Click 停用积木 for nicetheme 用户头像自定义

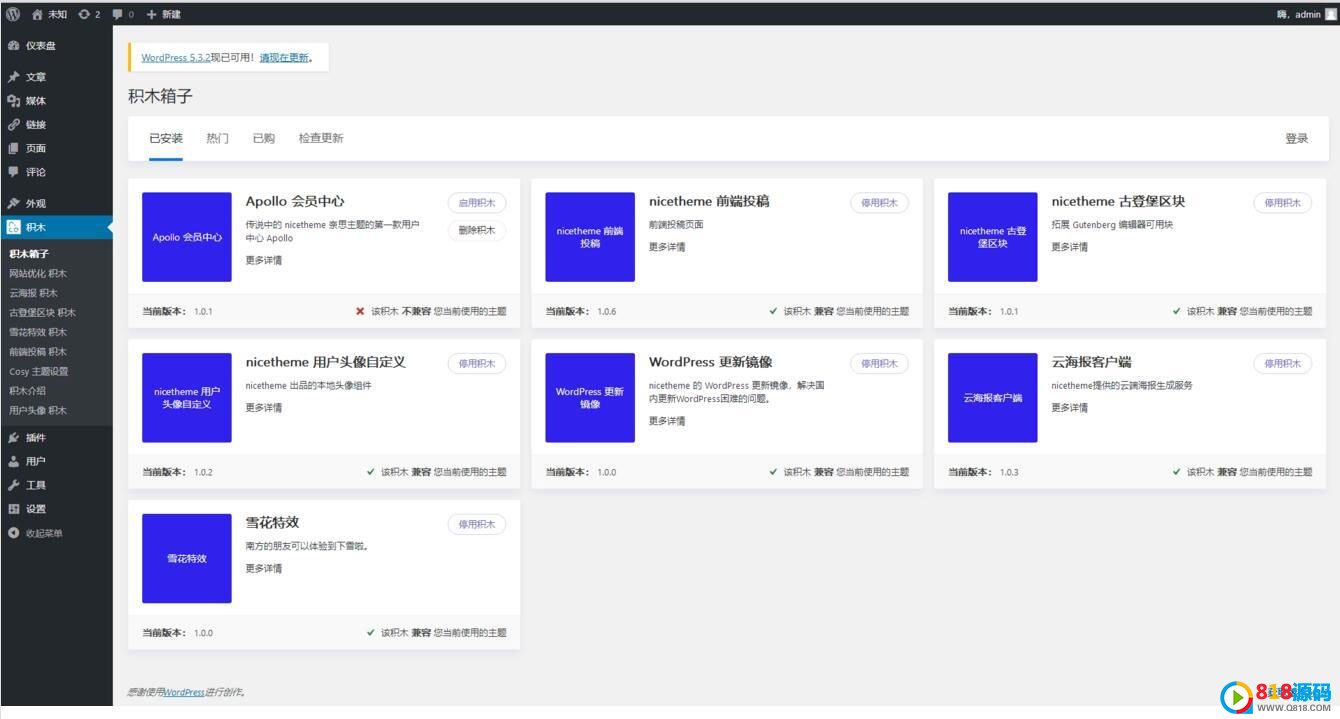[x=477, y=364]
